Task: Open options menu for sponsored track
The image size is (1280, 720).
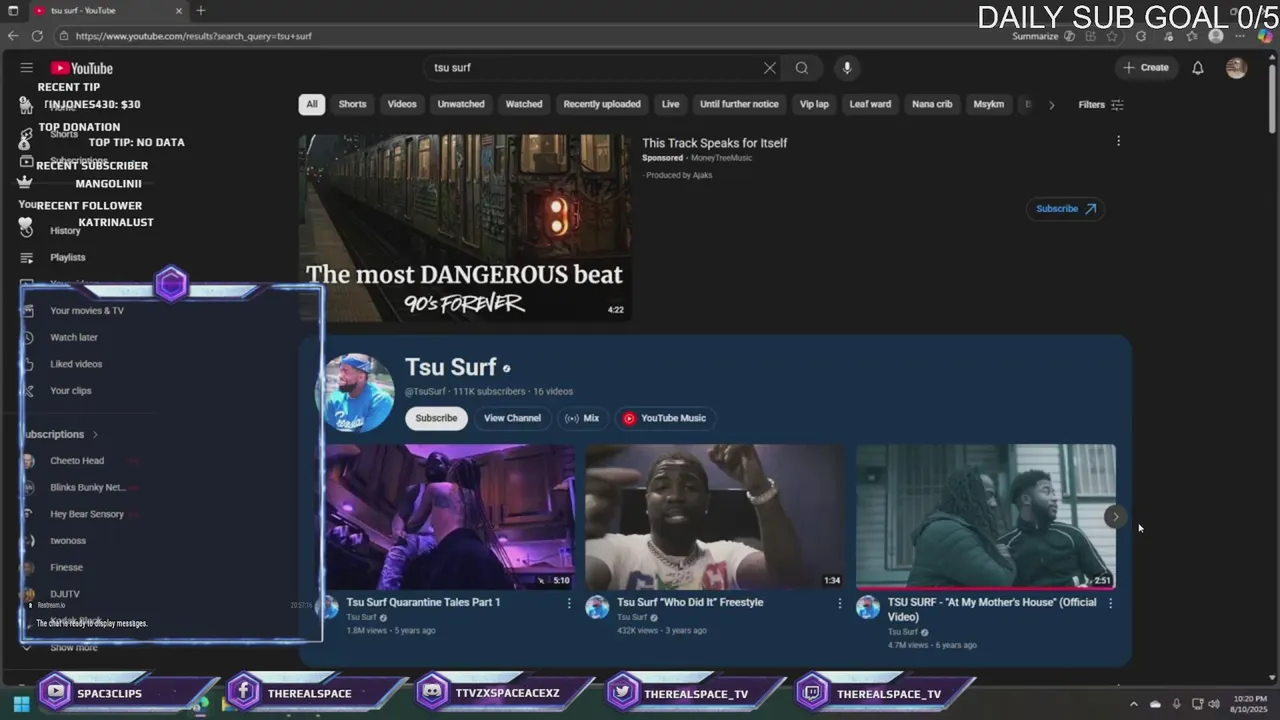Action: [x=1118, y=141]
